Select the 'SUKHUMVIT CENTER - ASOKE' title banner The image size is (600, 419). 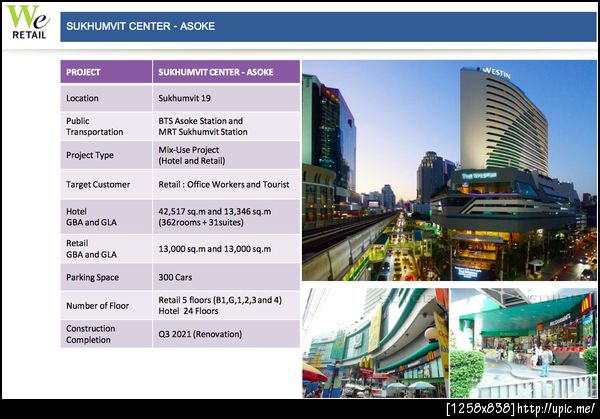(328, 26)
